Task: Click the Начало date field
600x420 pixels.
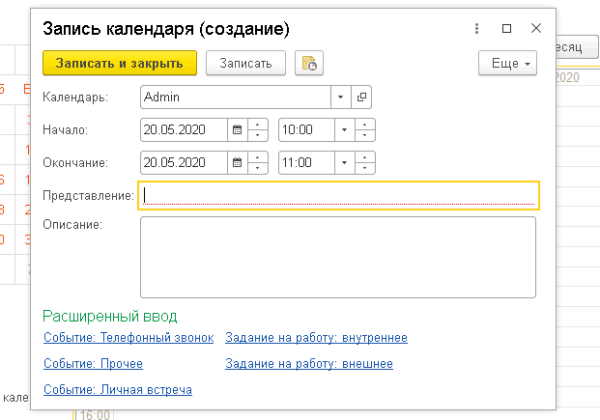Action: 184,130
